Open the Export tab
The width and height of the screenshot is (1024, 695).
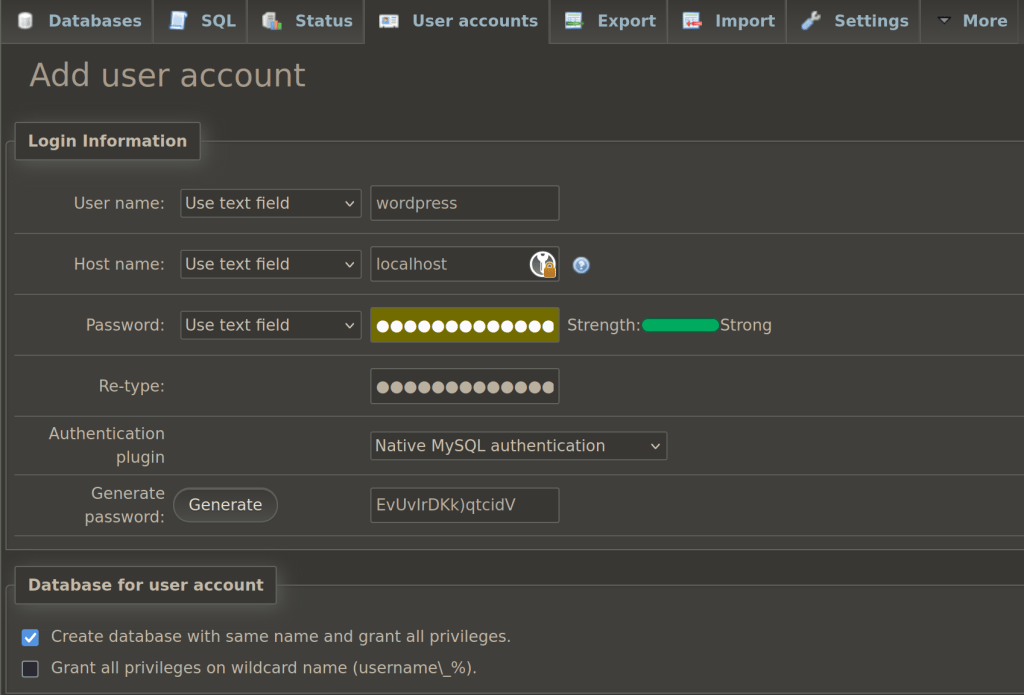click(x=609, y=22)
